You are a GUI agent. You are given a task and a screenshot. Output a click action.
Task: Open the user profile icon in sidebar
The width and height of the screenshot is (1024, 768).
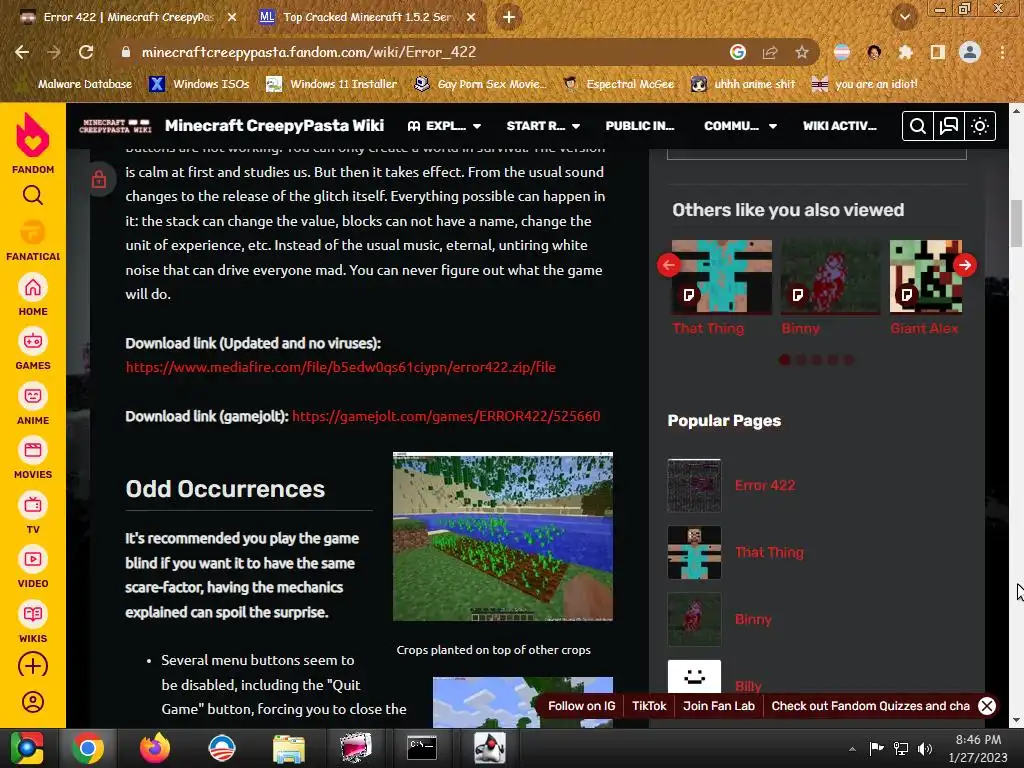tap(33, 702)
